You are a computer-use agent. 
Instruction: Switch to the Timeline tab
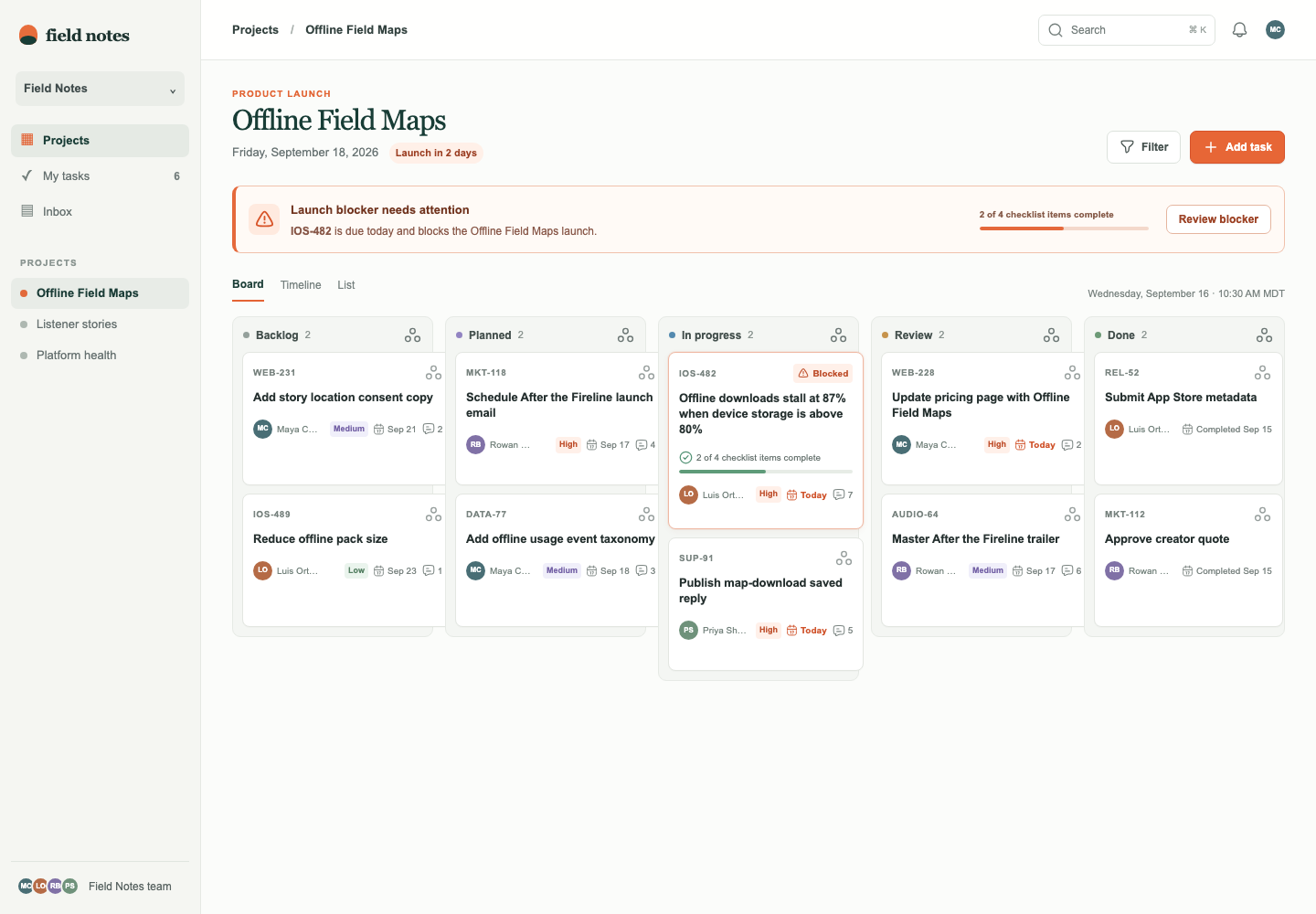pos(301,285)
